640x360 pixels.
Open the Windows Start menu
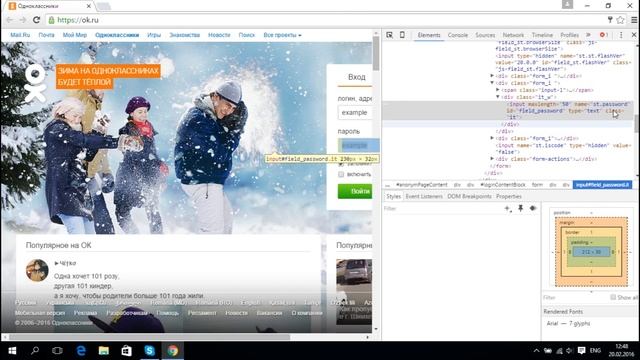[x=12, y=351]
